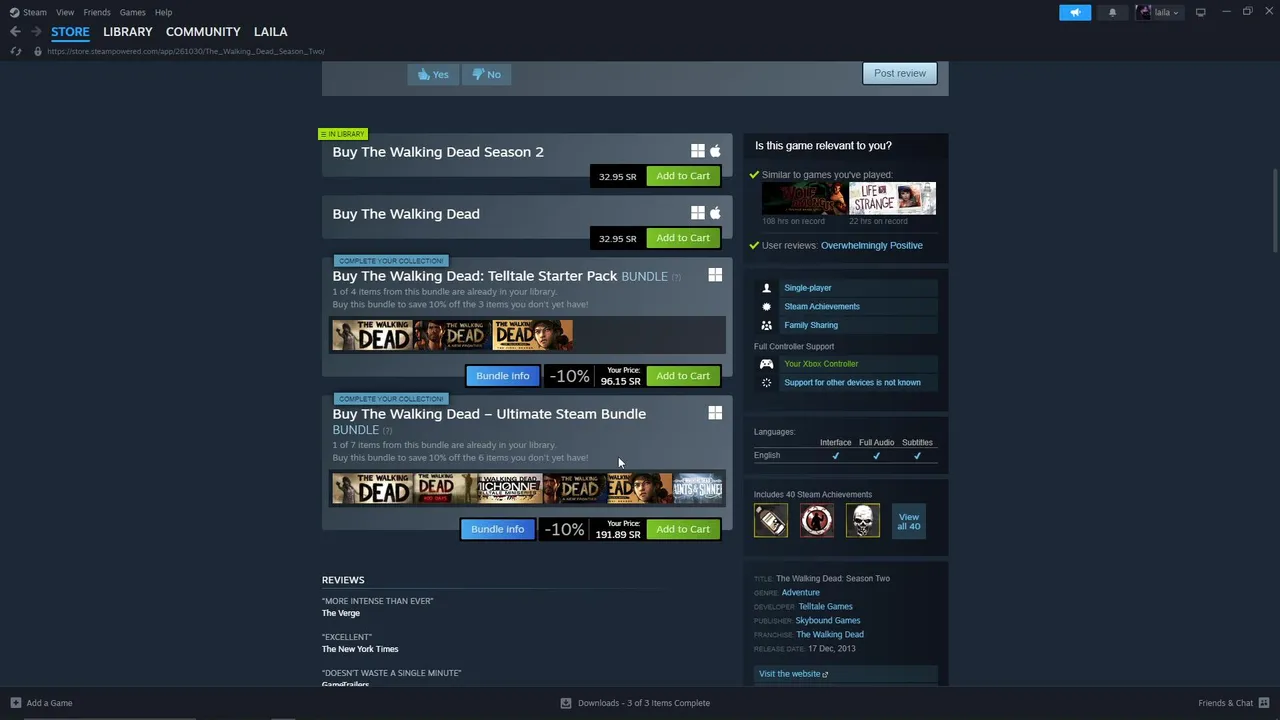Switch to the STORE tab
The image size is (1280, 720).
[70, 32]
